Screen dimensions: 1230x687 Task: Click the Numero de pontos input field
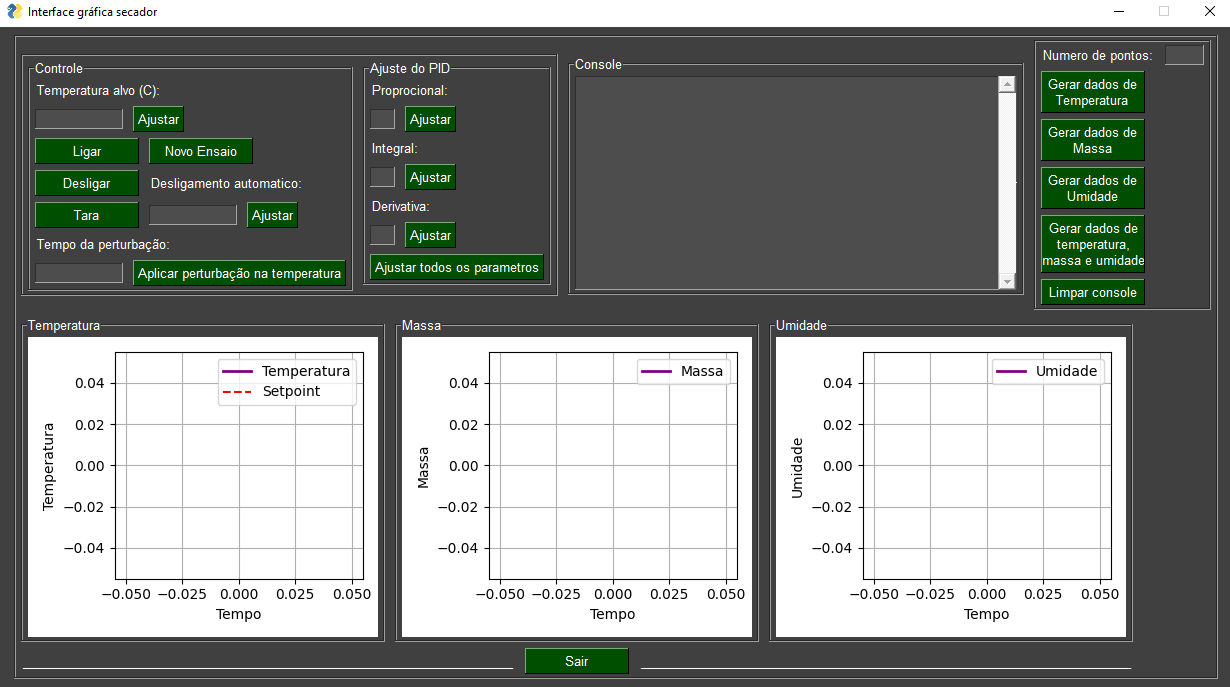point(1184,55)
